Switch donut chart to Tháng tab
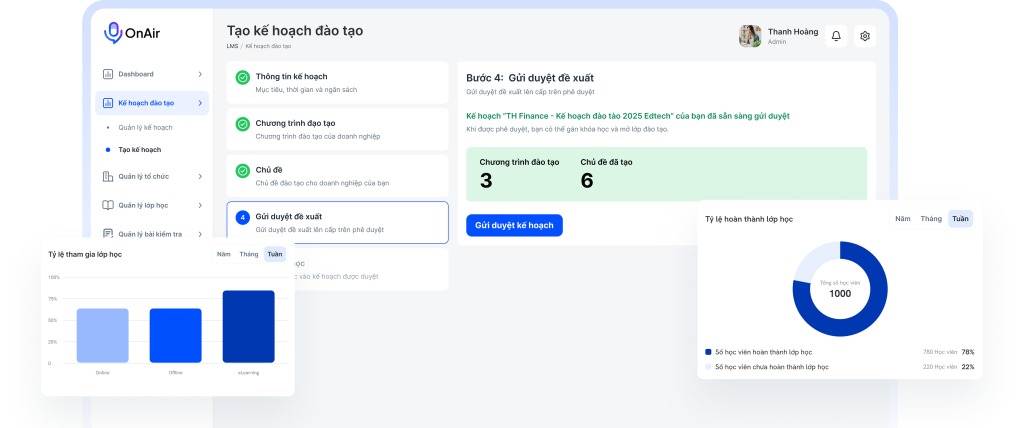1024x428 pixels. (x=931, y=218)
